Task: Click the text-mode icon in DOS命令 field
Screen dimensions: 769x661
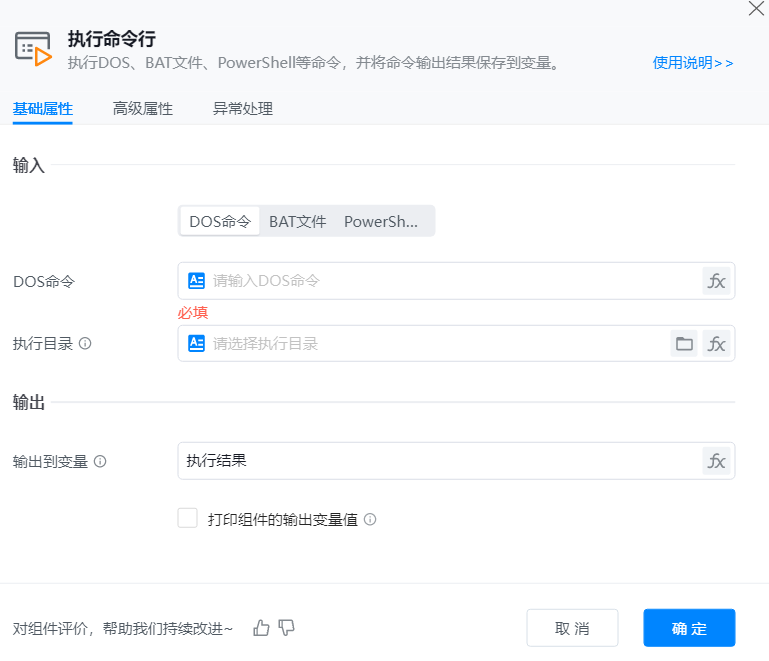Action: pos(197,281)
